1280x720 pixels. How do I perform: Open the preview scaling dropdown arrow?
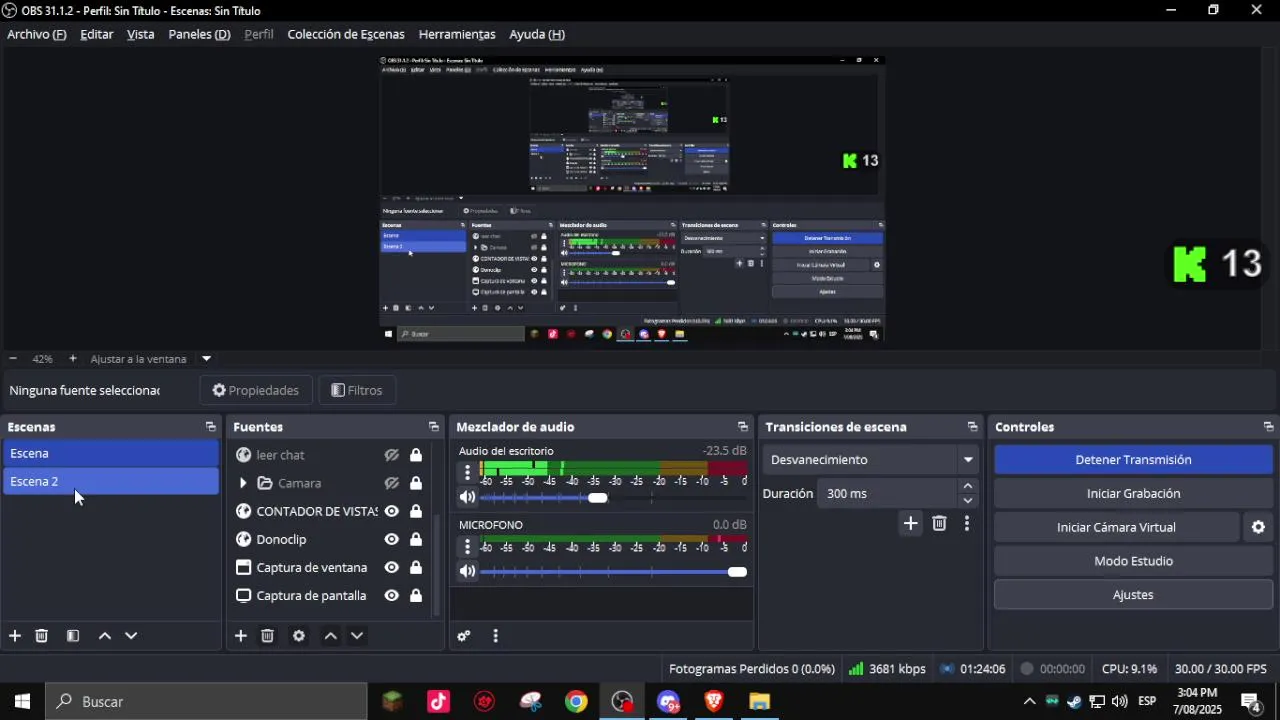[x=207, y=358]
